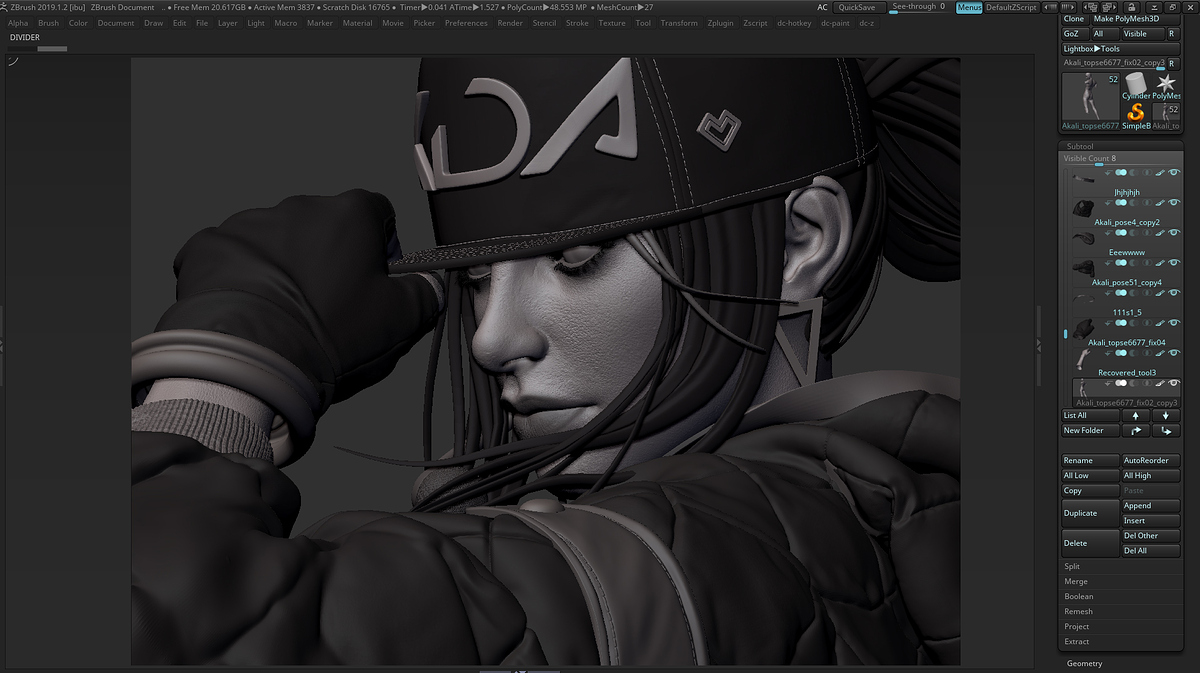Toggle polypaint brush icon on Jhjhjhjh subtool
The image size is (1200, 673).
click(1158, 172)
